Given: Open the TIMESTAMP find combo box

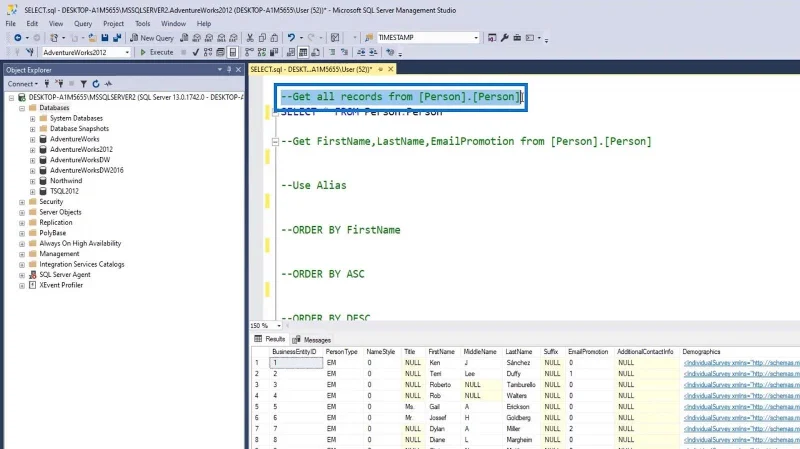Looking at the screenshot, I should click(x=476, y=37).
